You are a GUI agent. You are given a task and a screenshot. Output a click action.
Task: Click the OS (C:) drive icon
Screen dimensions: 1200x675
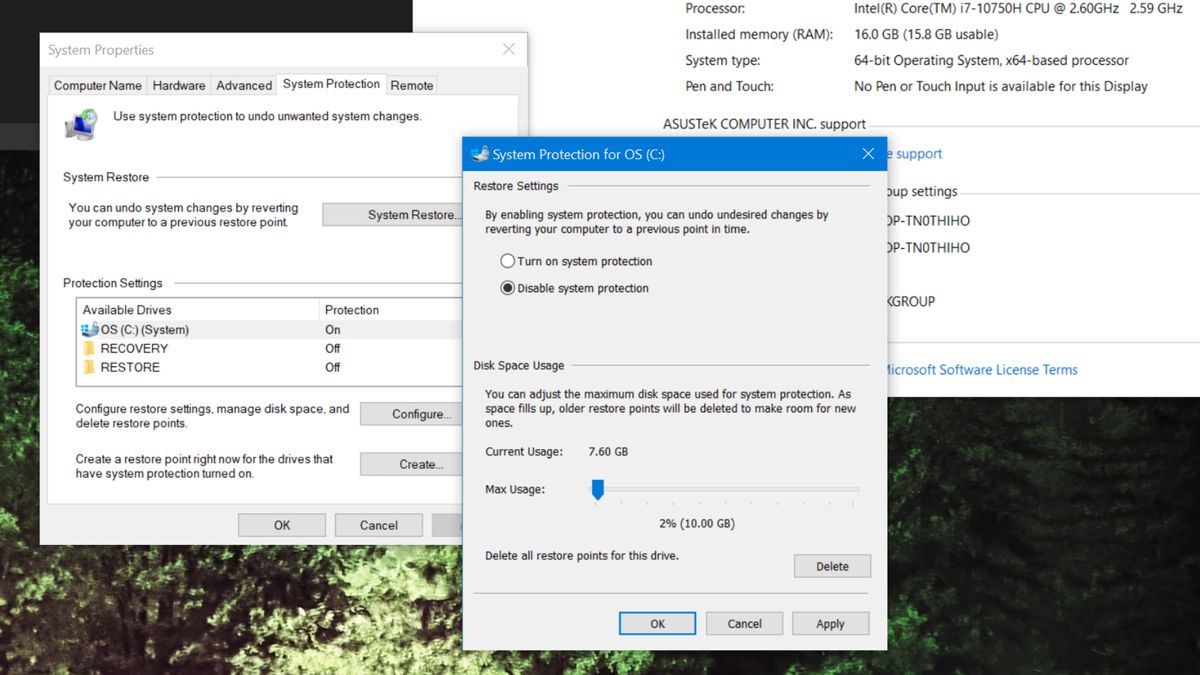tap(88, 328)
